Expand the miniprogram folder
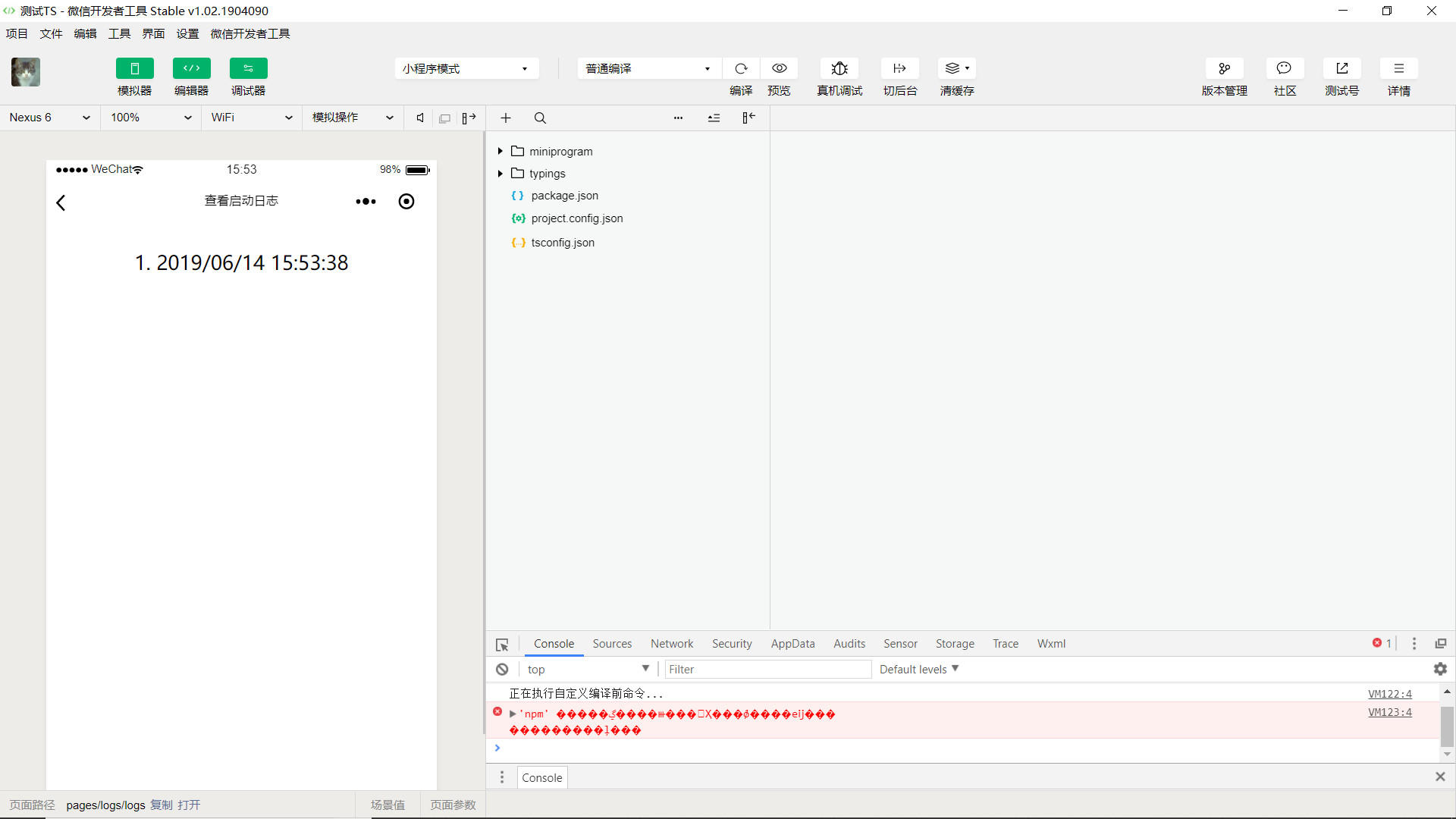Image resolution: width=1456 pixels, height=819 pixels. point(500,151)
